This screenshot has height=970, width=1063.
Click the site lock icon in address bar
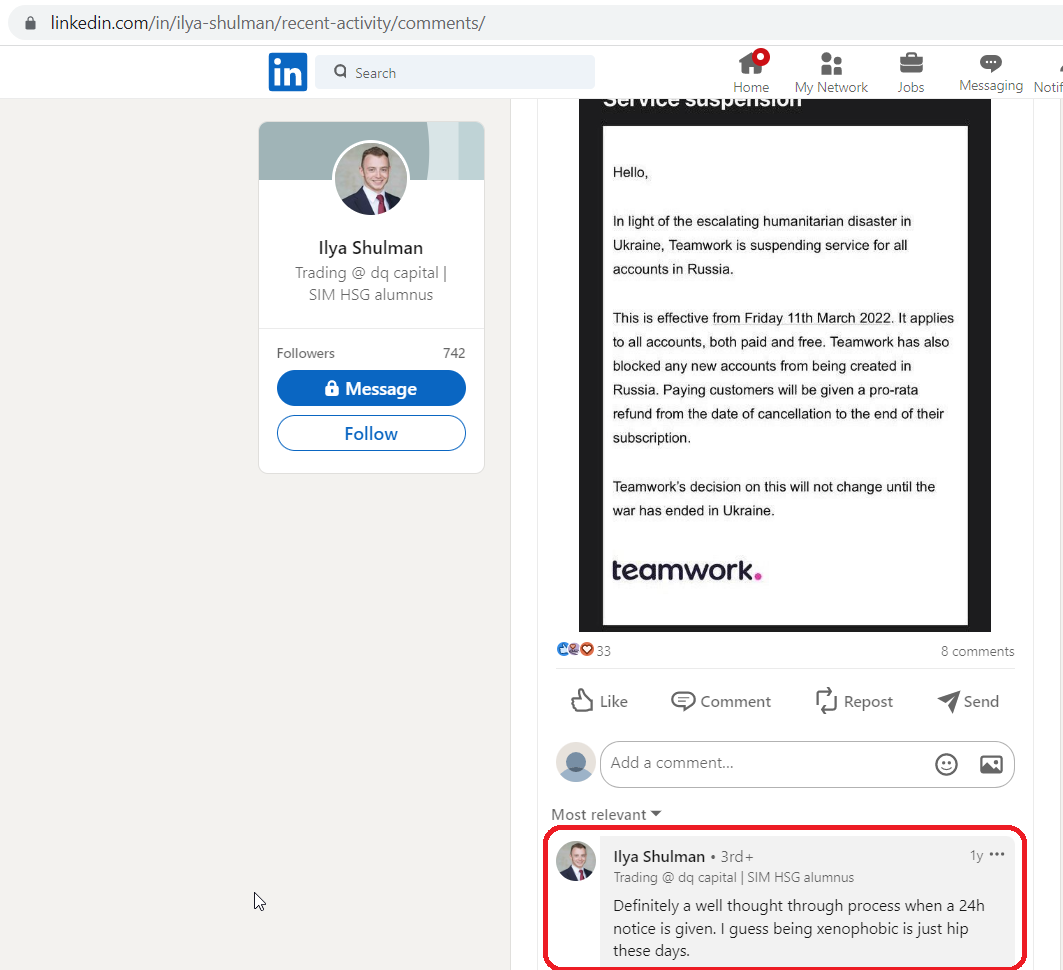tap(31, 23)
